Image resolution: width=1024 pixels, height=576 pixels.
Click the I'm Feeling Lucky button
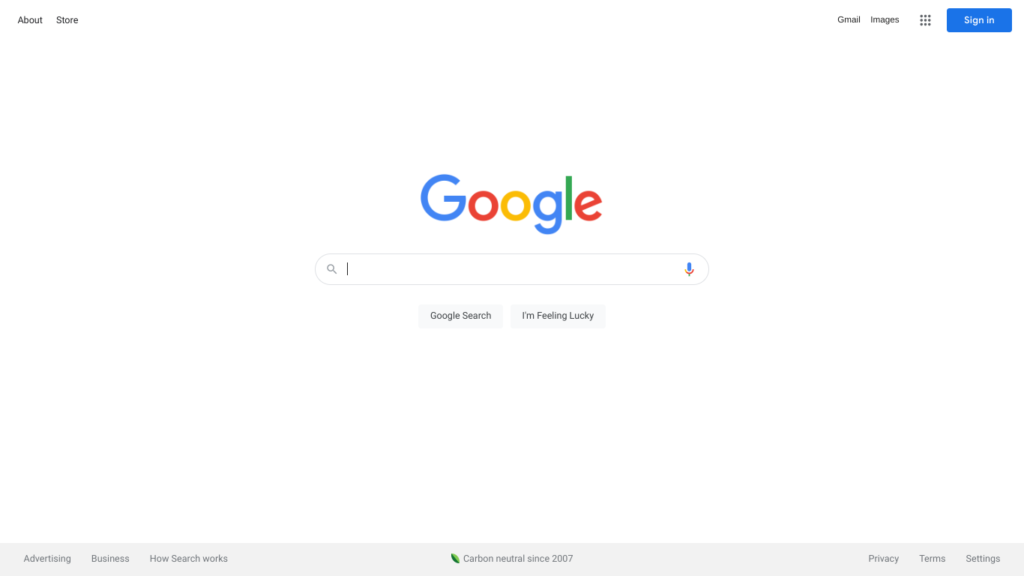[558, 316]
